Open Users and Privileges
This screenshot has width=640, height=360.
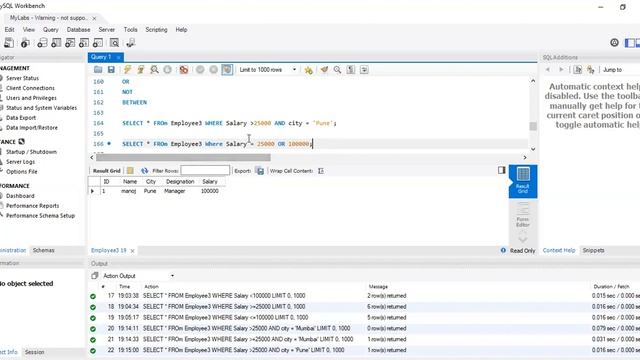tap(31, 98)
